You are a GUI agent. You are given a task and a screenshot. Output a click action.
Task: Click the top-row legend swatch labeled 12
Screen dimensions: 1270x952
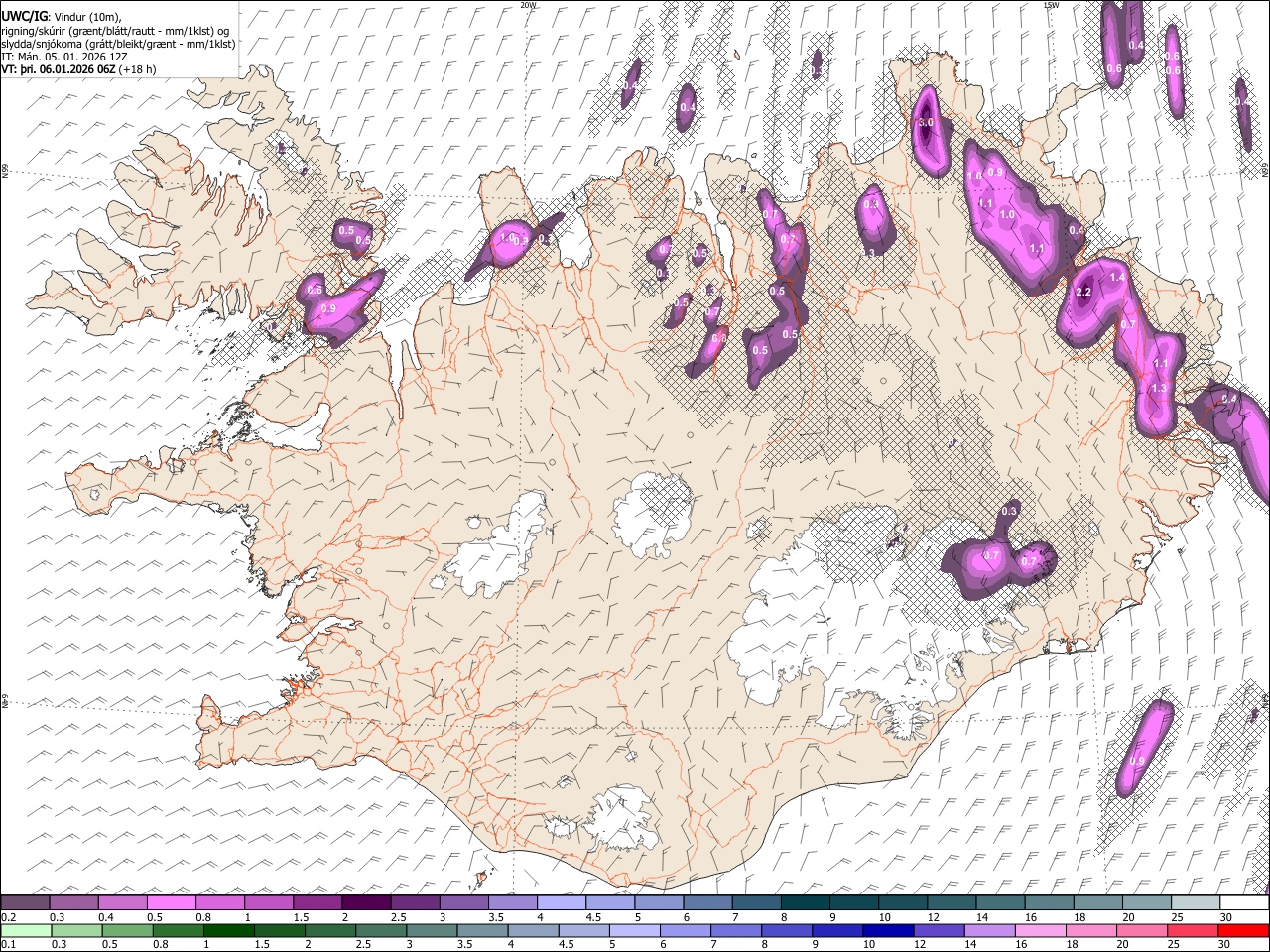coord(952,902)
